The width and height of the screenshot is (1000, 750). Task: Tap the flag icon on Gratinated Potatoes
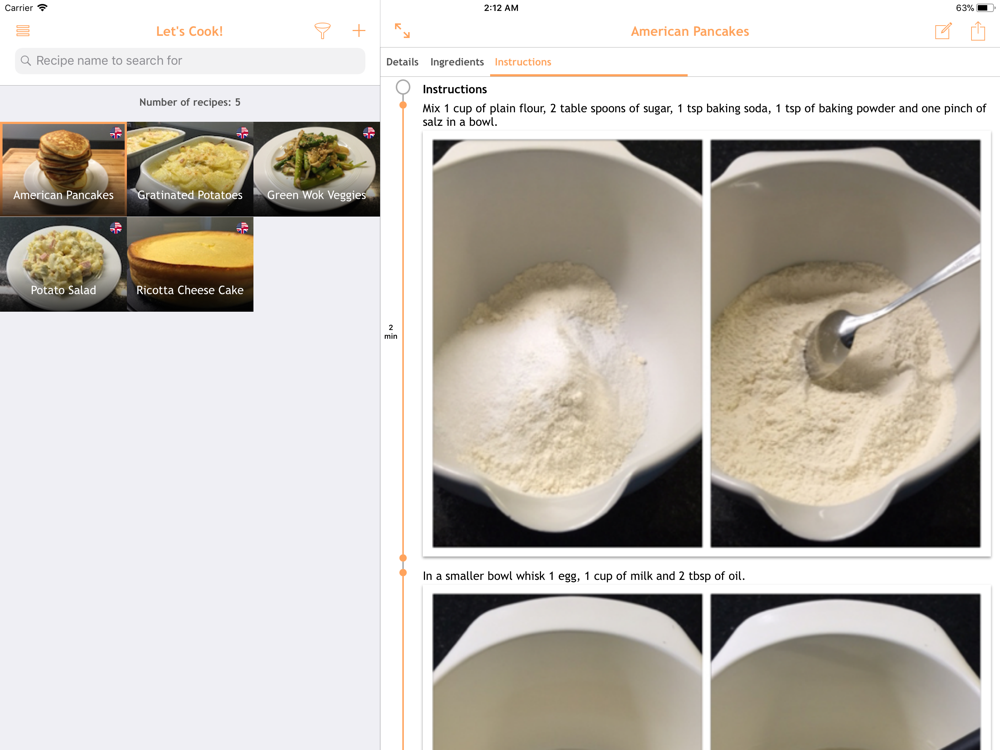[x=242, y=133]
